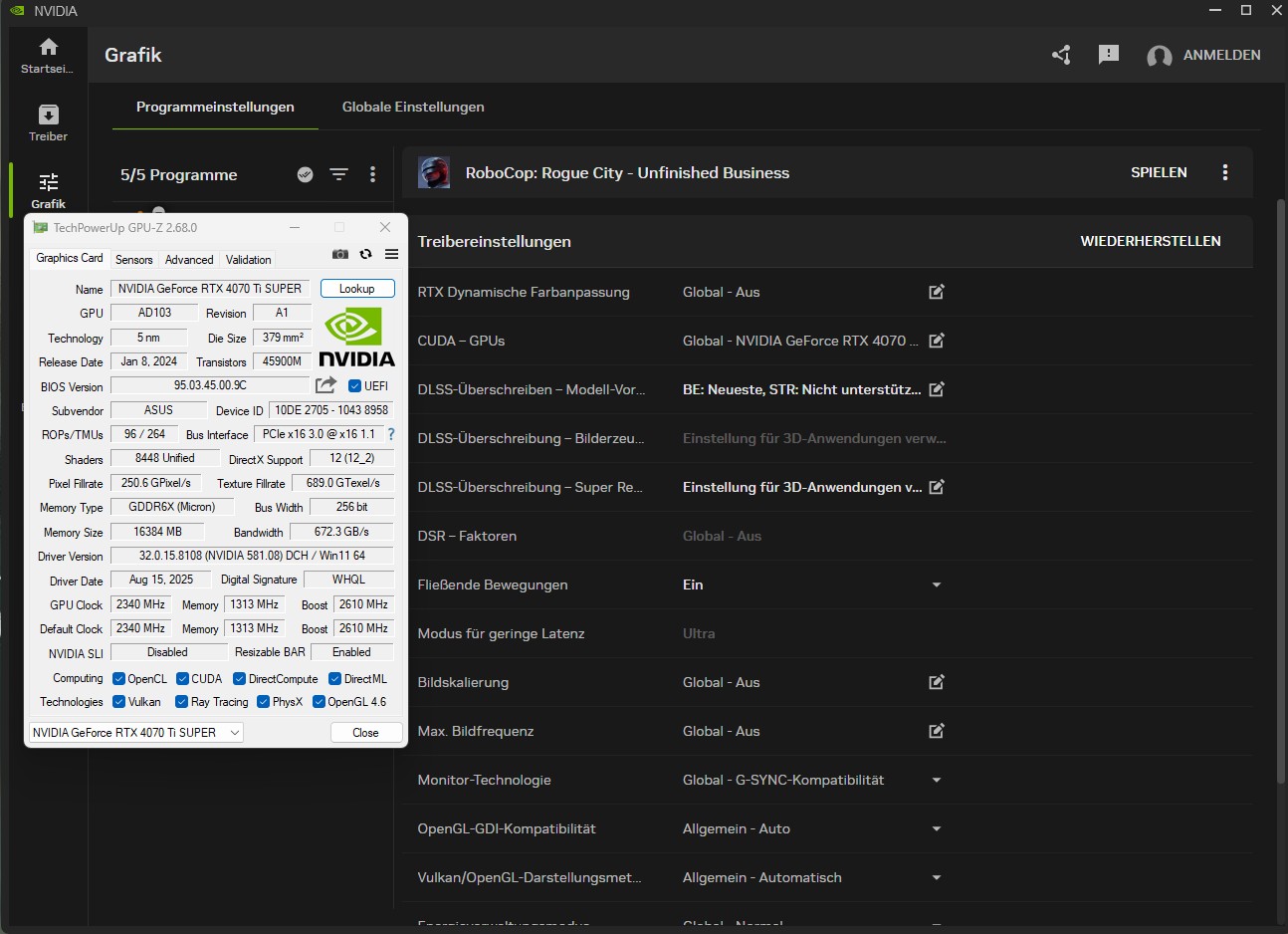The height and width of the screenshot is (934, 1288).
Task: Edit the Bildskalierung setting
Action: coord(937,682)
